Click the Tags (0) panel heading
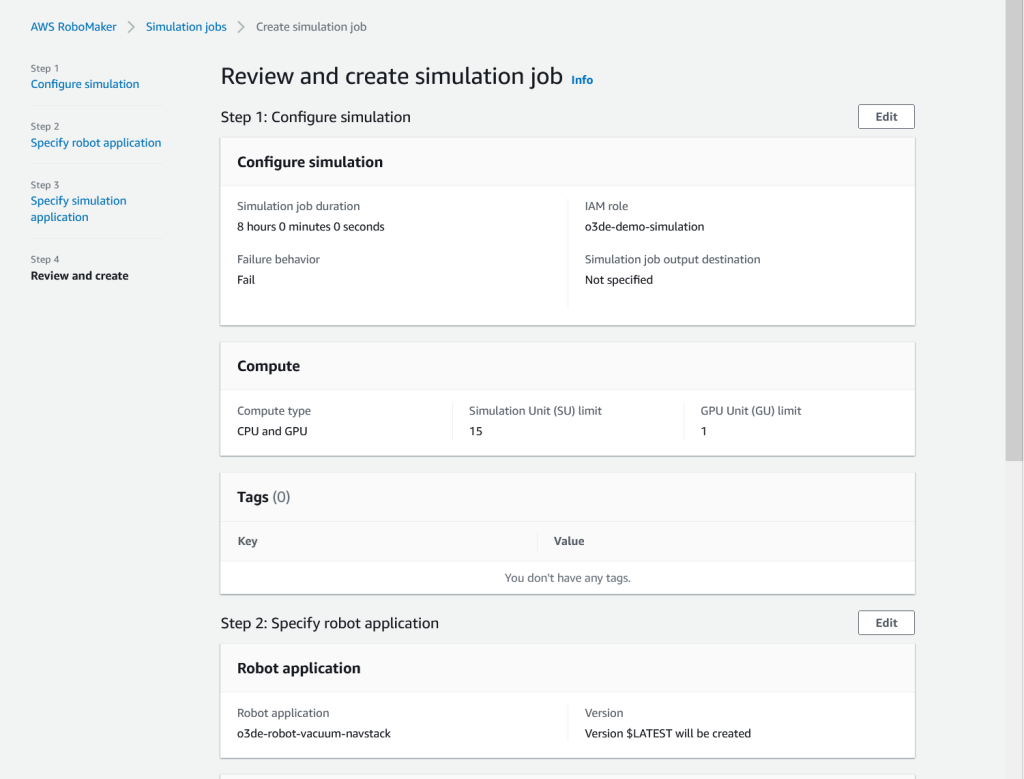Image resolution: width=1024 pixels, height=779 pixels. pyautogui.click(x=263, y=497)
